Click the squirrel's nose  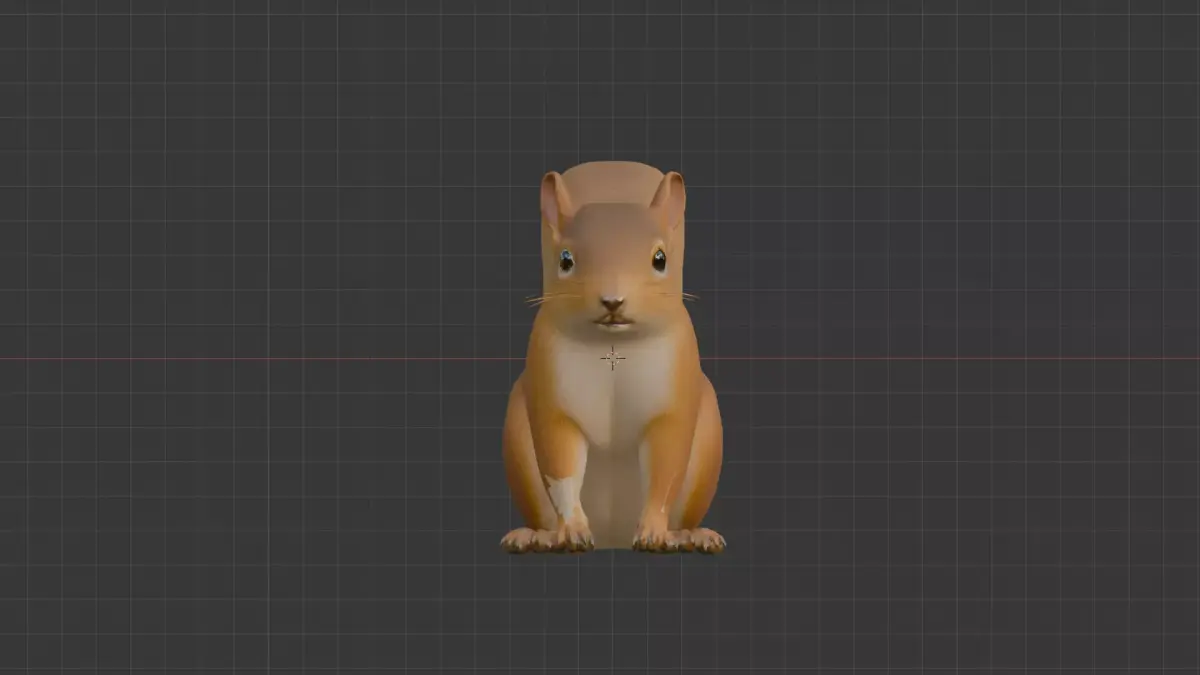[x=612, y=303]
